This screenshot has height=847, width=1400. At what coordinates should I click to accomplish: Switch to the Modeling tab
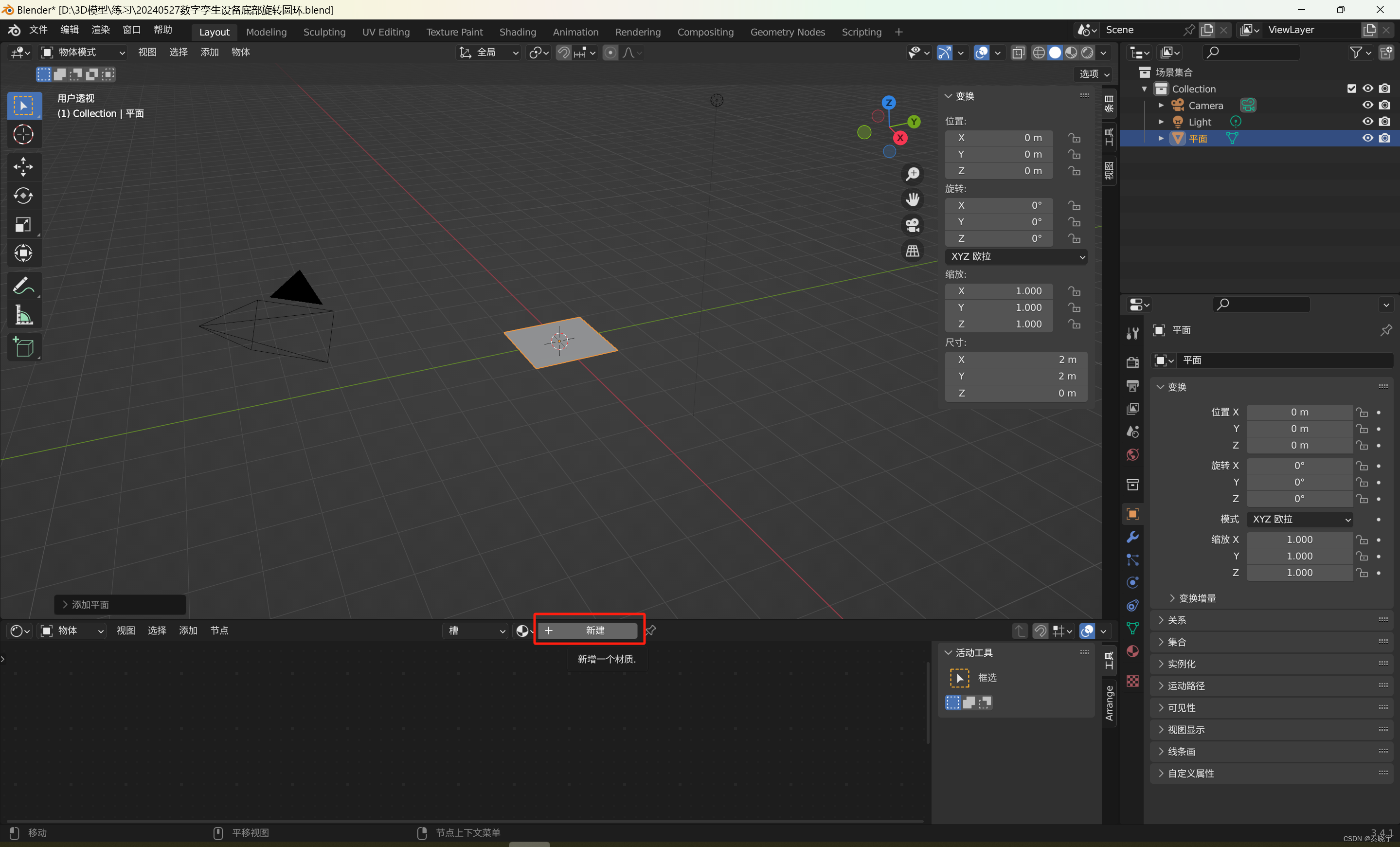pos(266,32)
